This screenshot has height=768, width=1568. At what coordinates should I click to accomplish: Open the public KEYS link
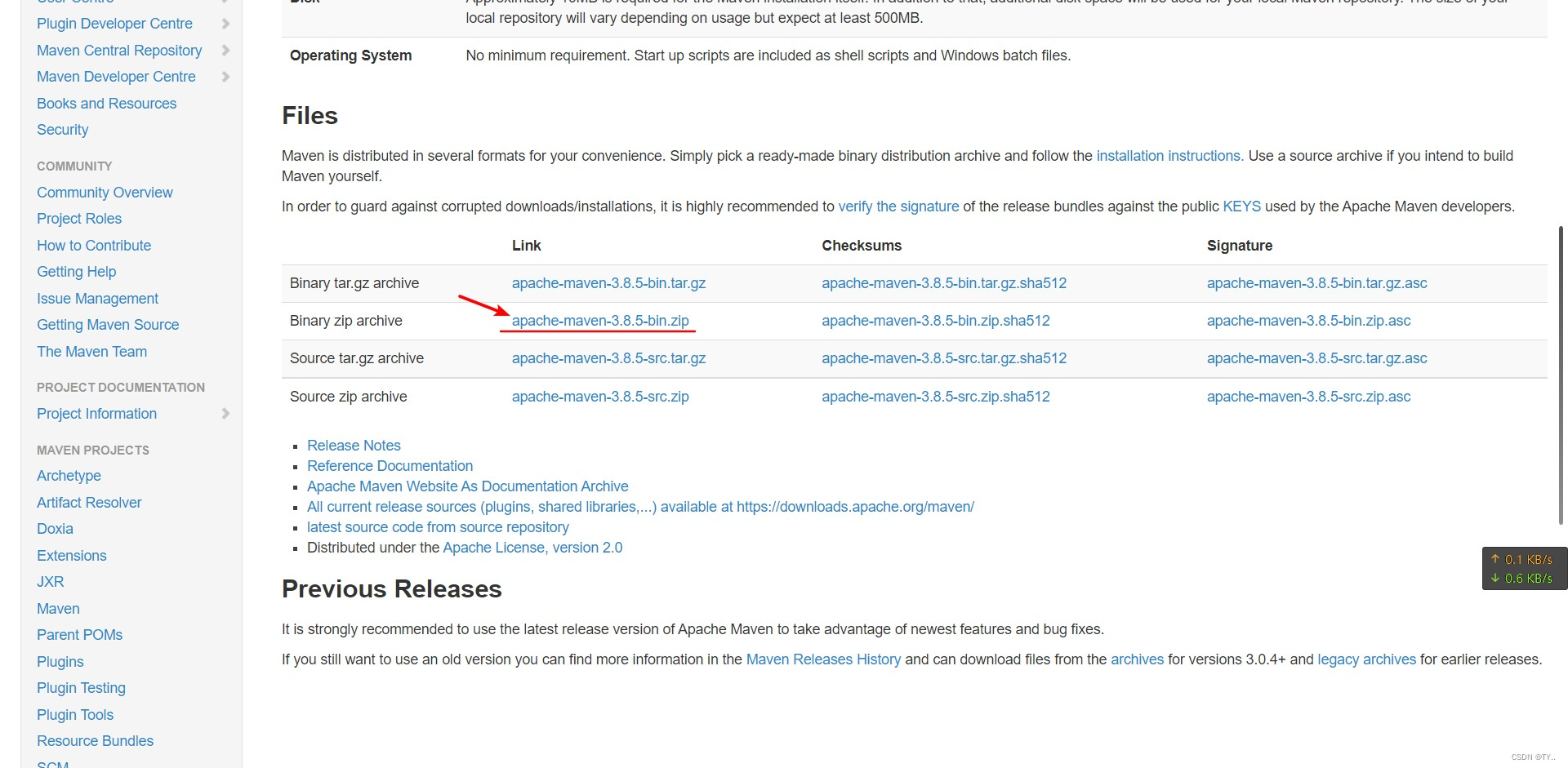[1241, 206]
